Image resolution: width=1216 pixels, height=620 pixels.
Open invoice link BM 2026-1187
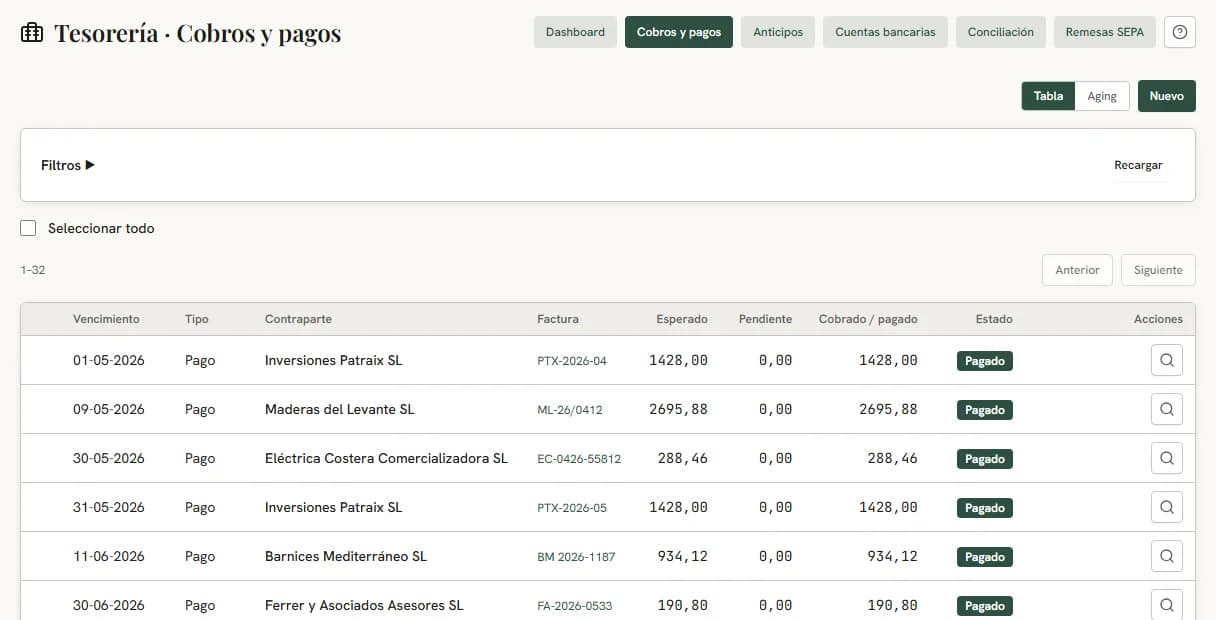pos(575,557)
